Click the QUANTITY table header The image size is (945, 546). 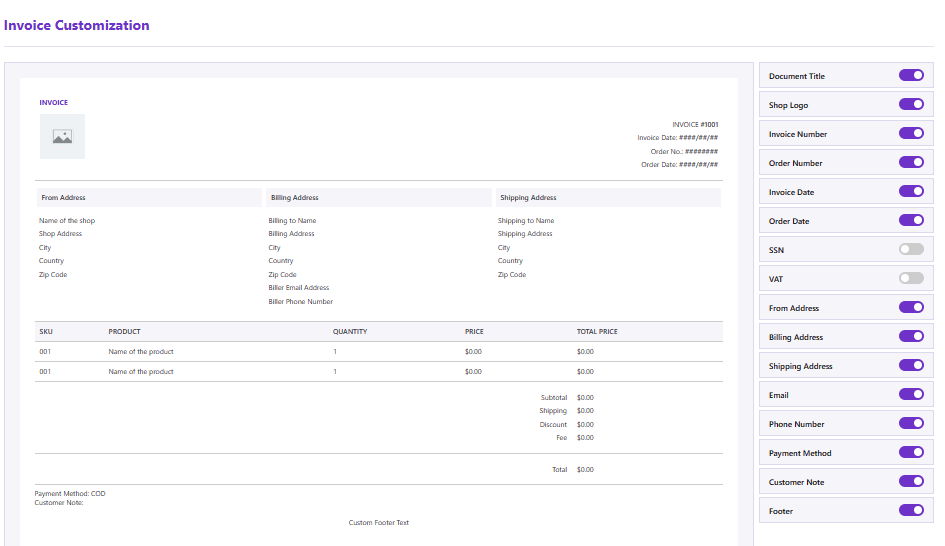point(350,331)
